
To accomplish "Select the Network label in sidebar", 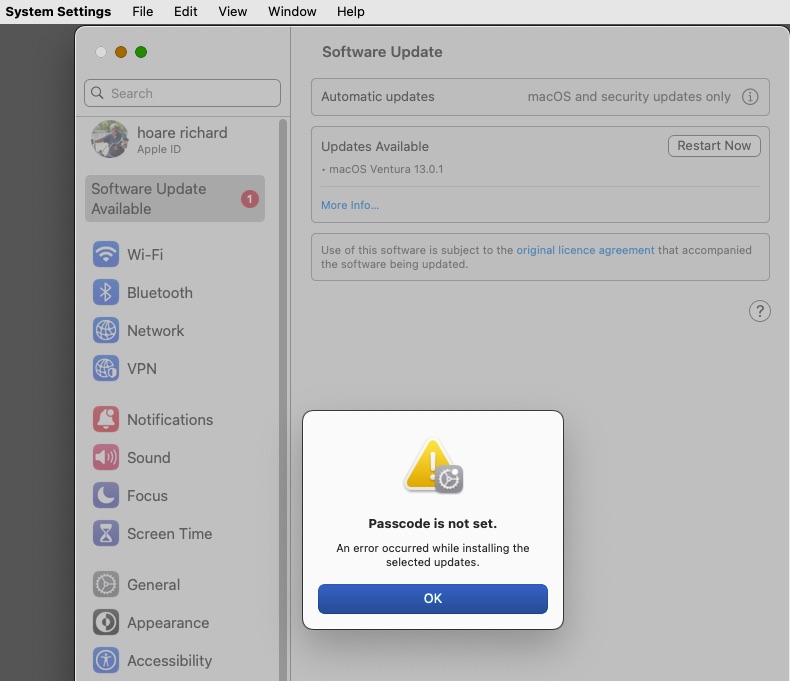I will (156, 330).
